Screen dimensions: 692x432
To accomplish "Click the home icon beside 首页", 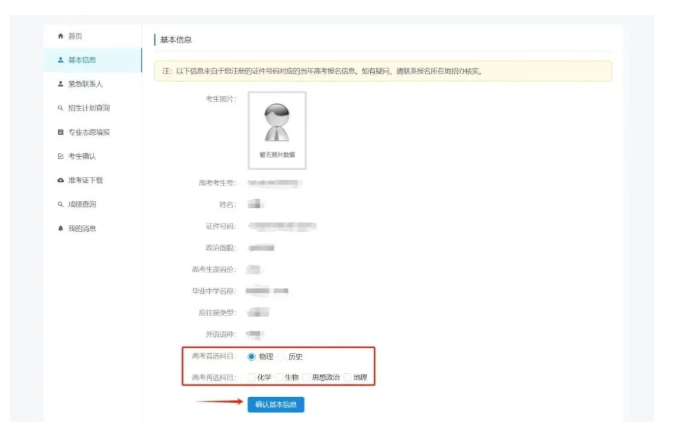I will click(60, 36).
